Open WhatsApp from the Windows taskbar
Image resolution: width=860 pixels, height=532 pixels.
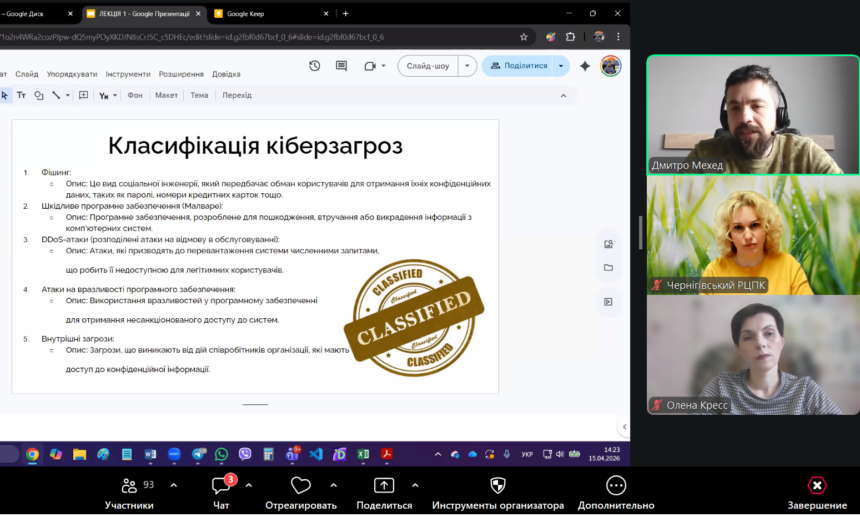tap(221, 454)
